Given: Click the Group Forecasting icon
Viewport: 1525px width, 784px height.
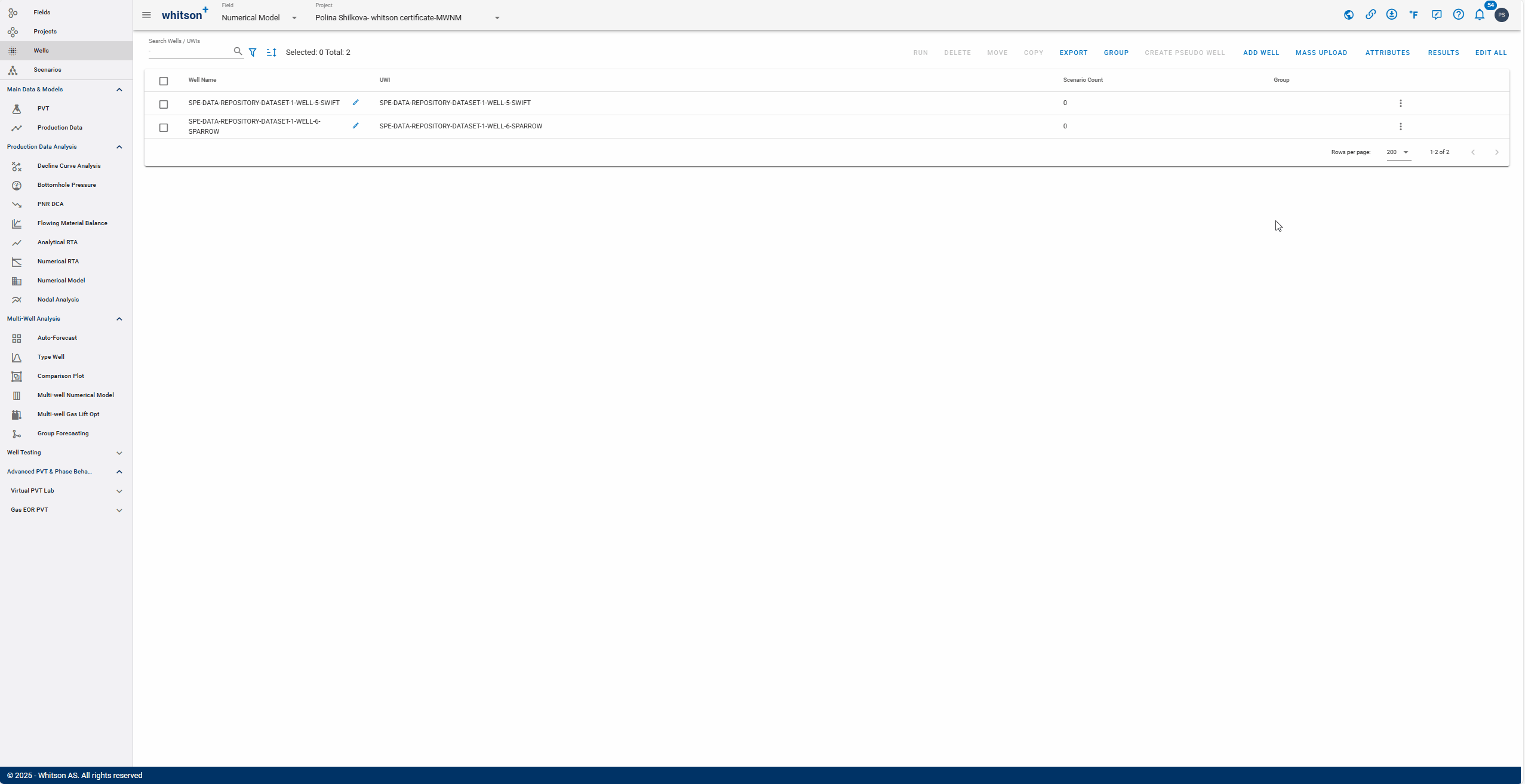Looking at the screenshot, I should click(x=17, y=433).
